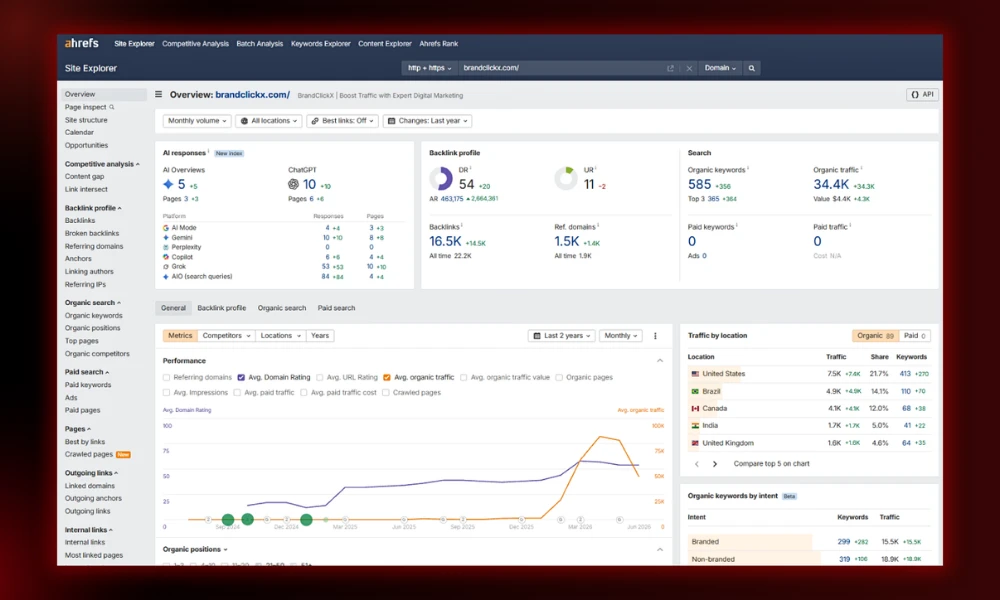Image resolution: width=1000 pixels, height=600 pixels.
Task: Switch to the Paid search tab
Action: (336, 308)
